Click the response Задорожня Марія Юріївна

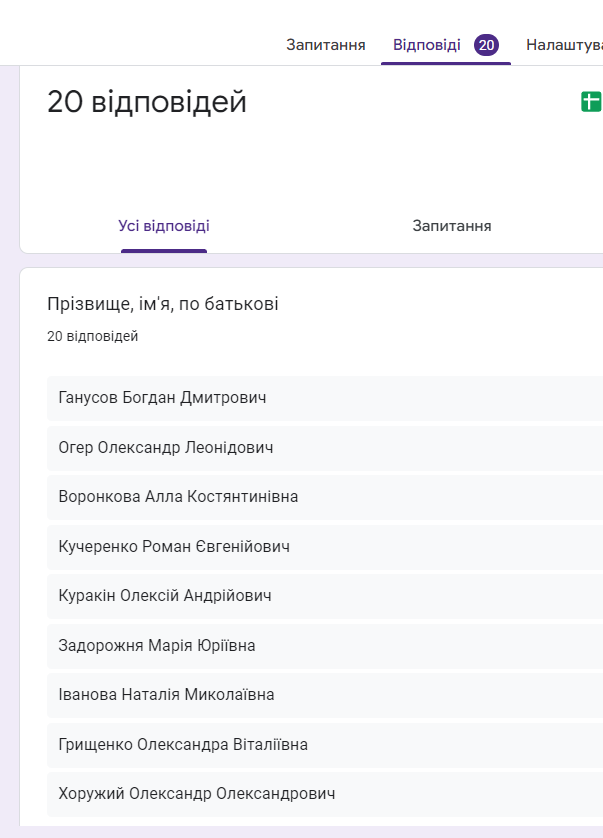click(x=157, y=646)
